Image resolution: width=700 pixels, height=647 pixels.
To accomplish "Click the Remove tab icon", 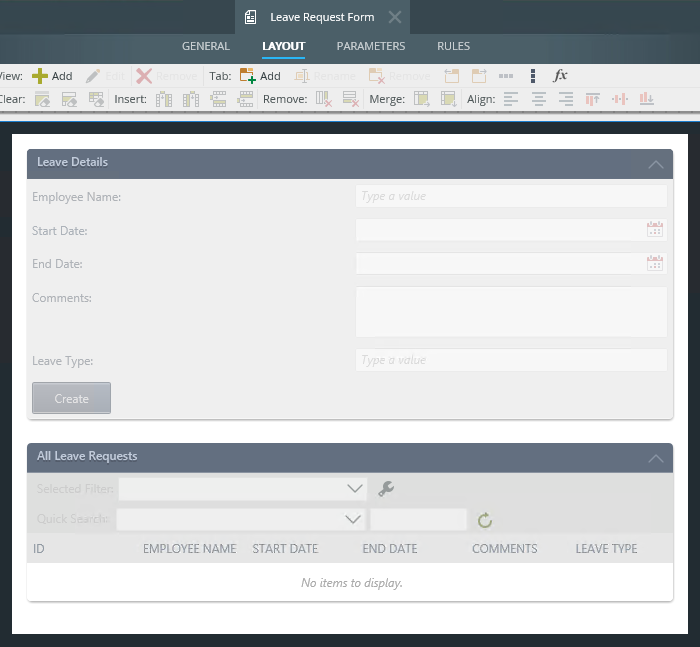I will 377,76.
